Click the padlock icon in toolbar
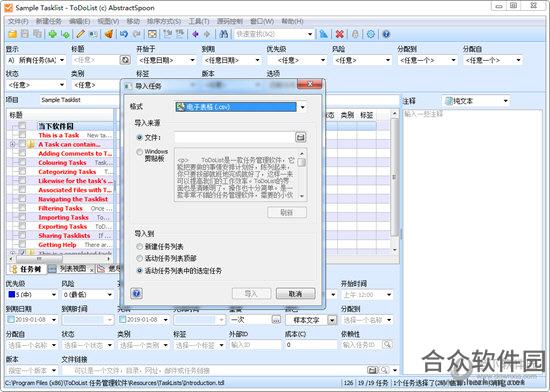The width and height of the screenshot is (550, 392). pyautogui.click(x=355, y=34)
